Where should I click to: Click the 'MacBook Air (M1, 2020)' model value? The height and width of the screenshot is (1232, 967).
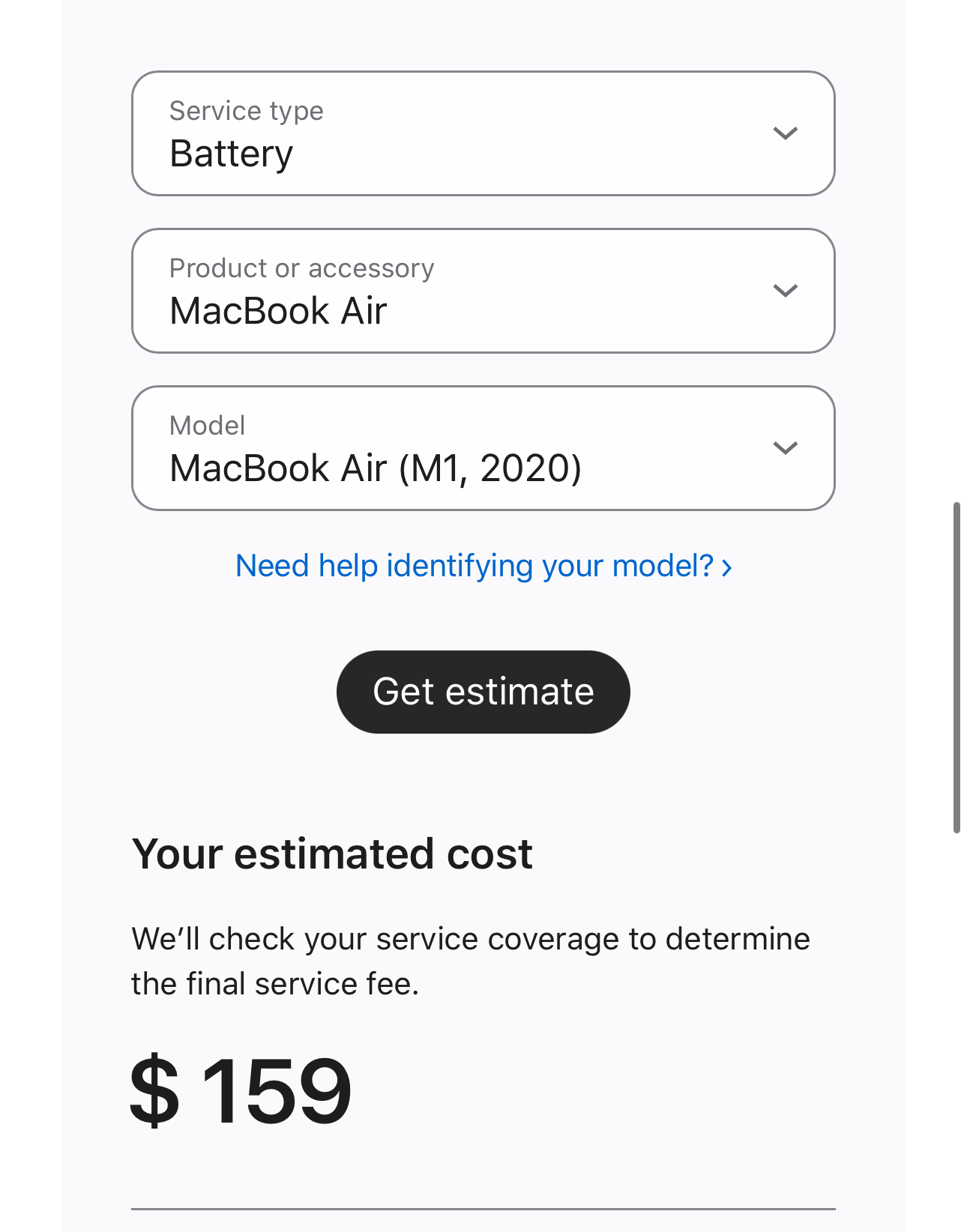tap(376, 468)
